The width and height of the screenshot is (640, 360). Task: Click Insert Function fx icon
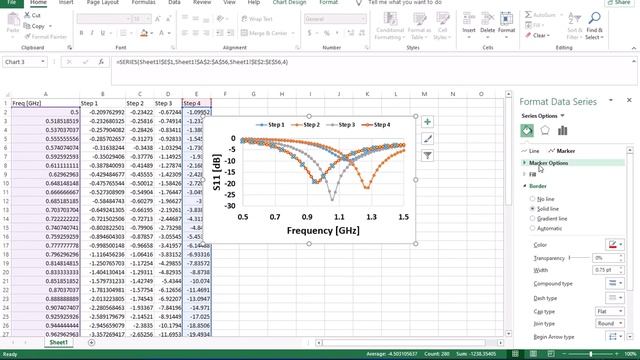tap(101, 62)
